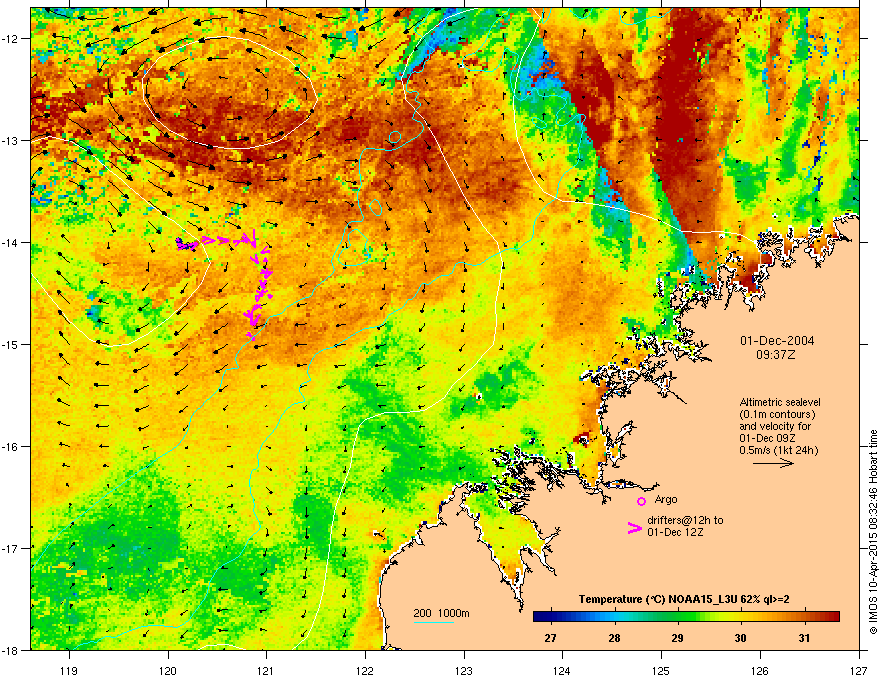Click the magenta Argo circle legend marker

coord(641,501)
